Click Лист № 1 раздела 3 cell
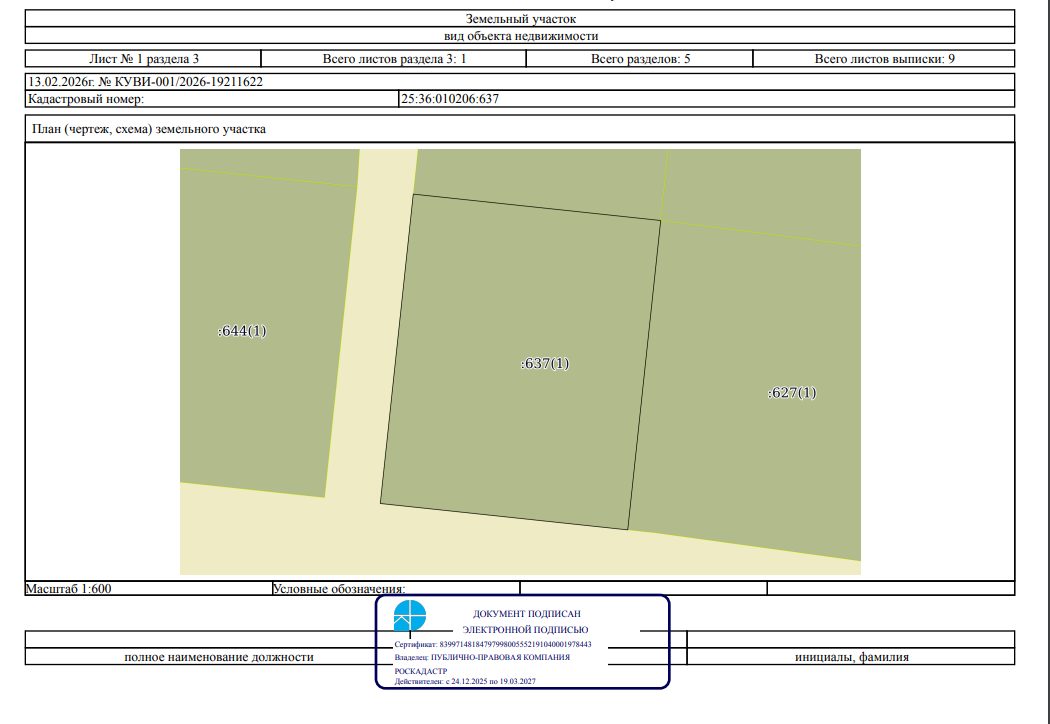 pyautogui.click(x=143, y=58)
